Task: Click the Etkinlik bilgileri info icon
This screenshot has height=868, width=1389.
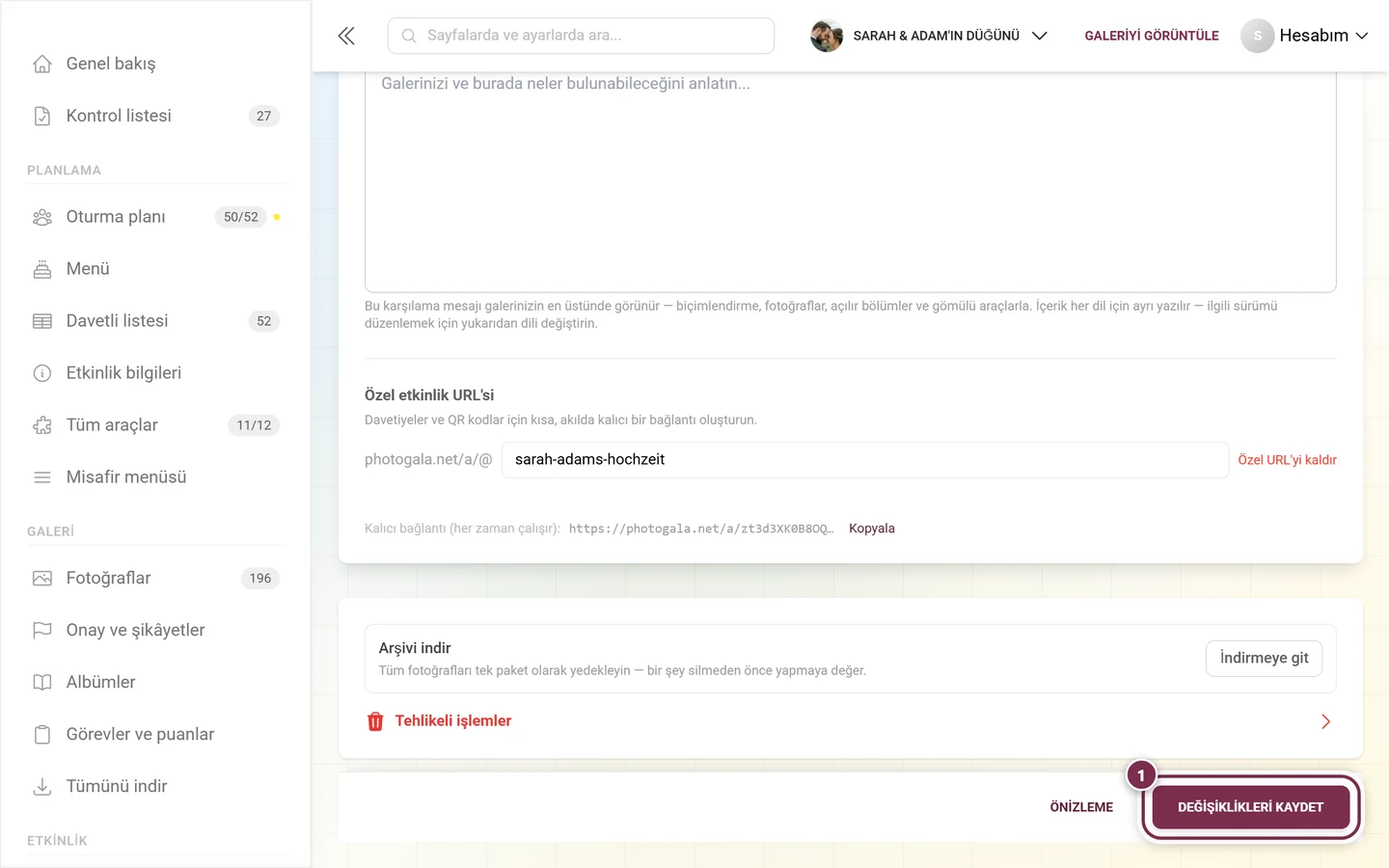Action: point(42,373)
